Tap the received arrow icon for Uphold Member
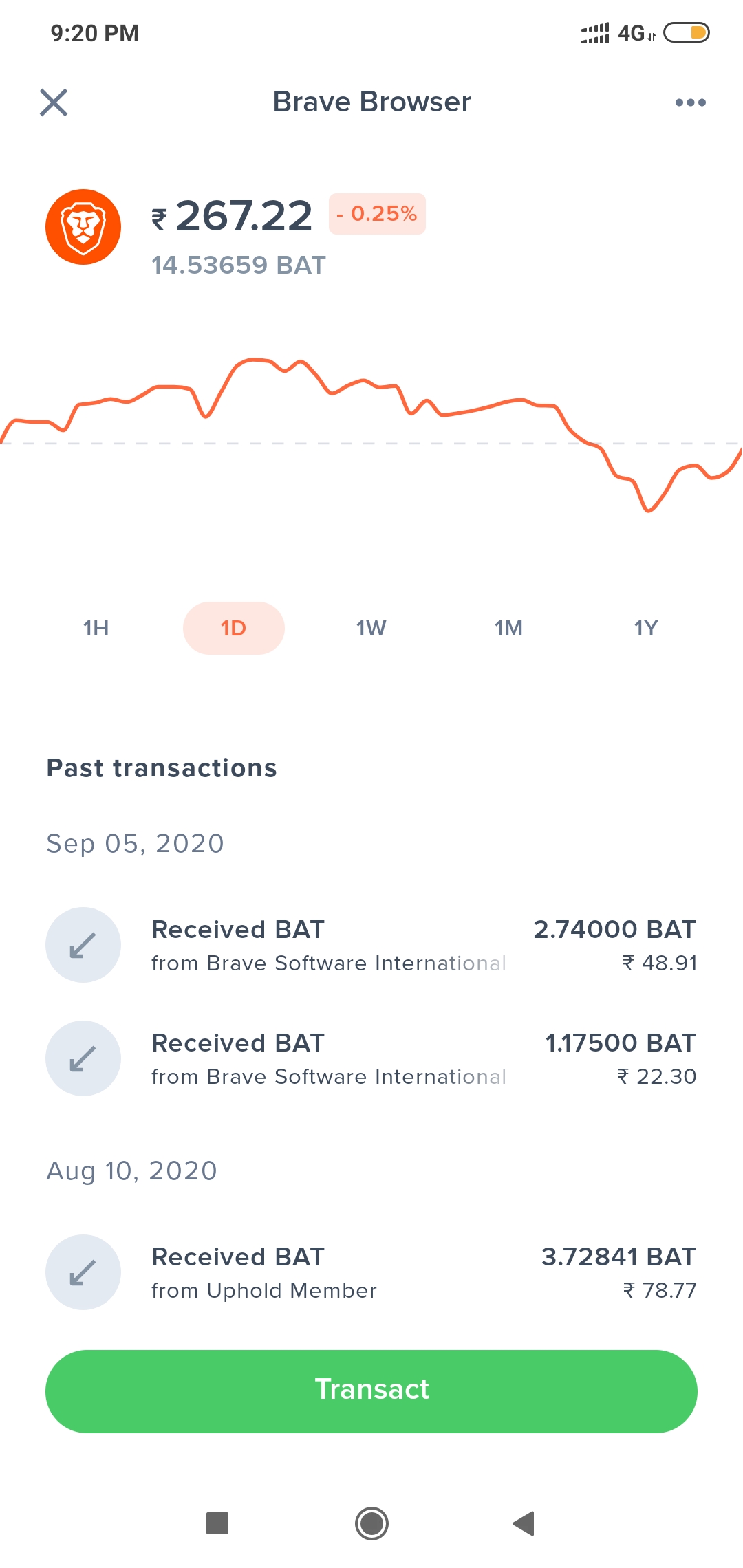The width and height of the screenshot is (743, 1568). click(83, 1272)
